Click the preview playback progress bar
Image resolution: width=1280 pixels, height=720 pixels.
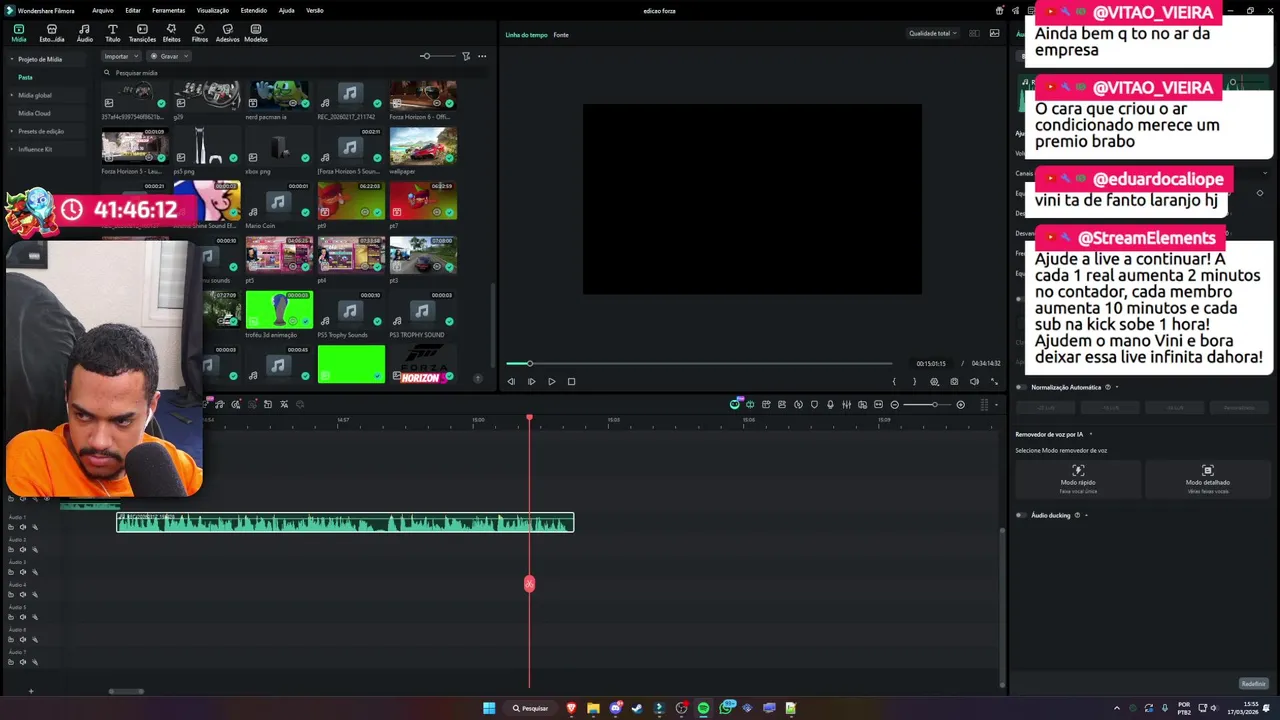(x=698, y=363)
